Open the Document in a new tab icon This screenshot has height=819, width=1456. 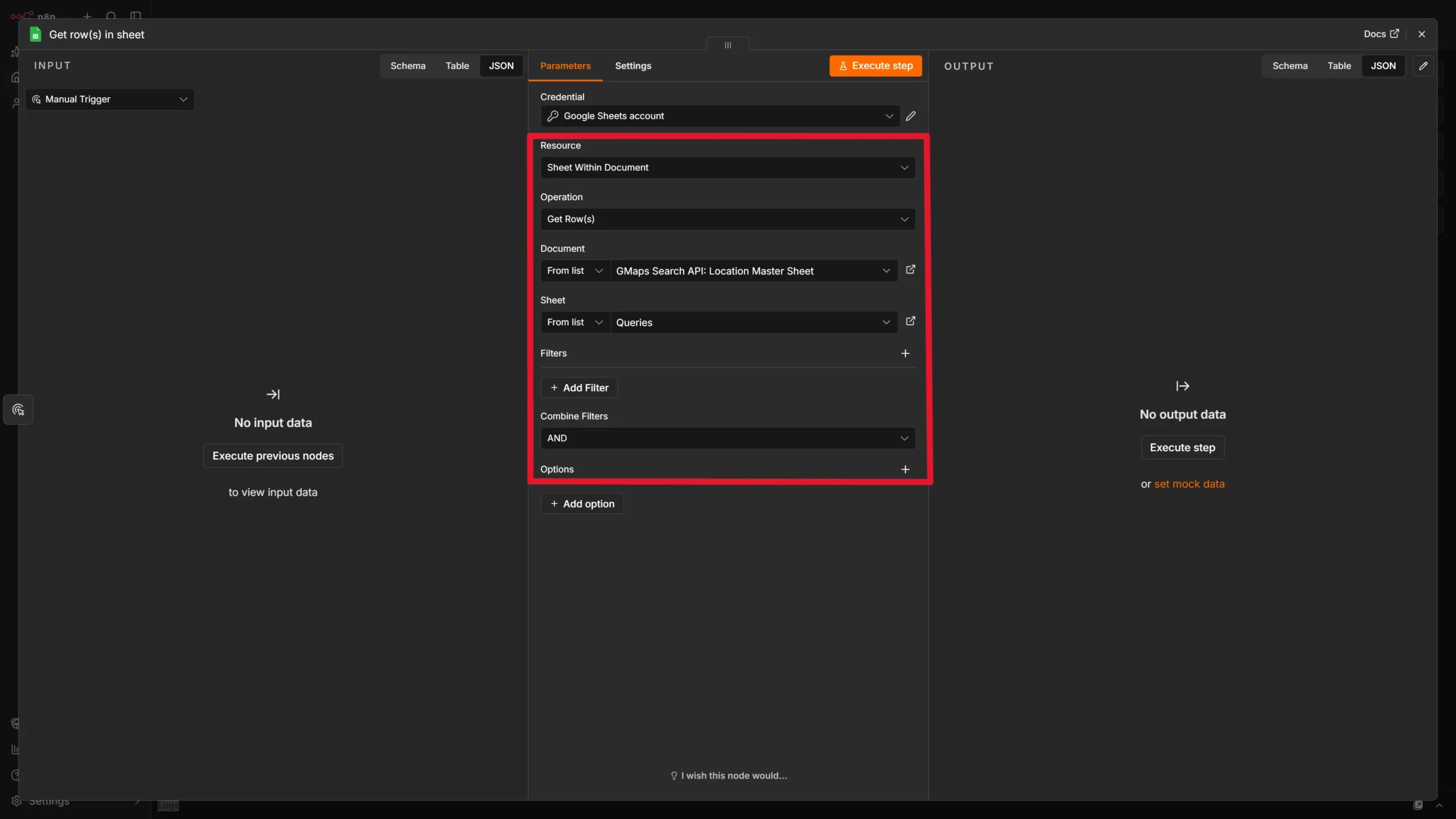[x=911, y=270]
